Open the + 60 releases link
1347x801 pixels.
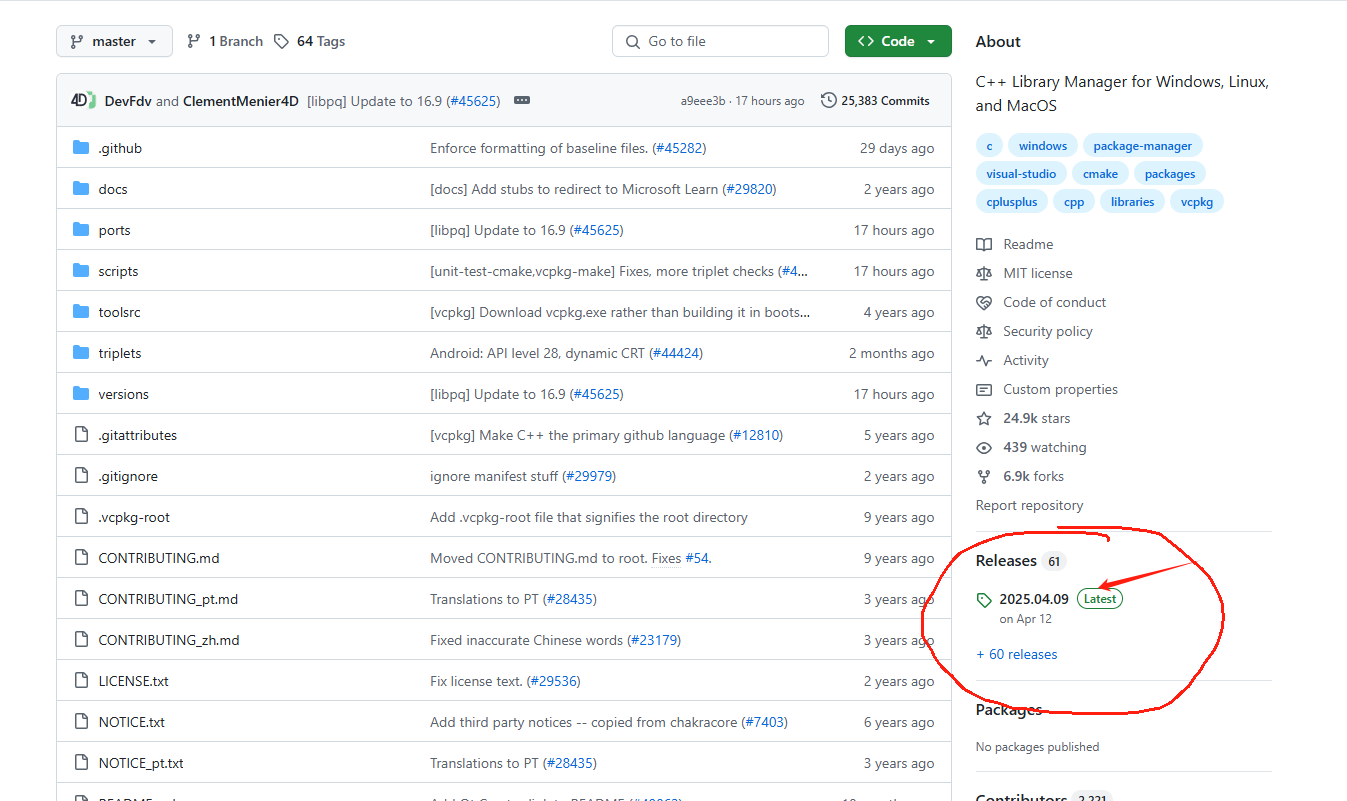pos(1016,654)
